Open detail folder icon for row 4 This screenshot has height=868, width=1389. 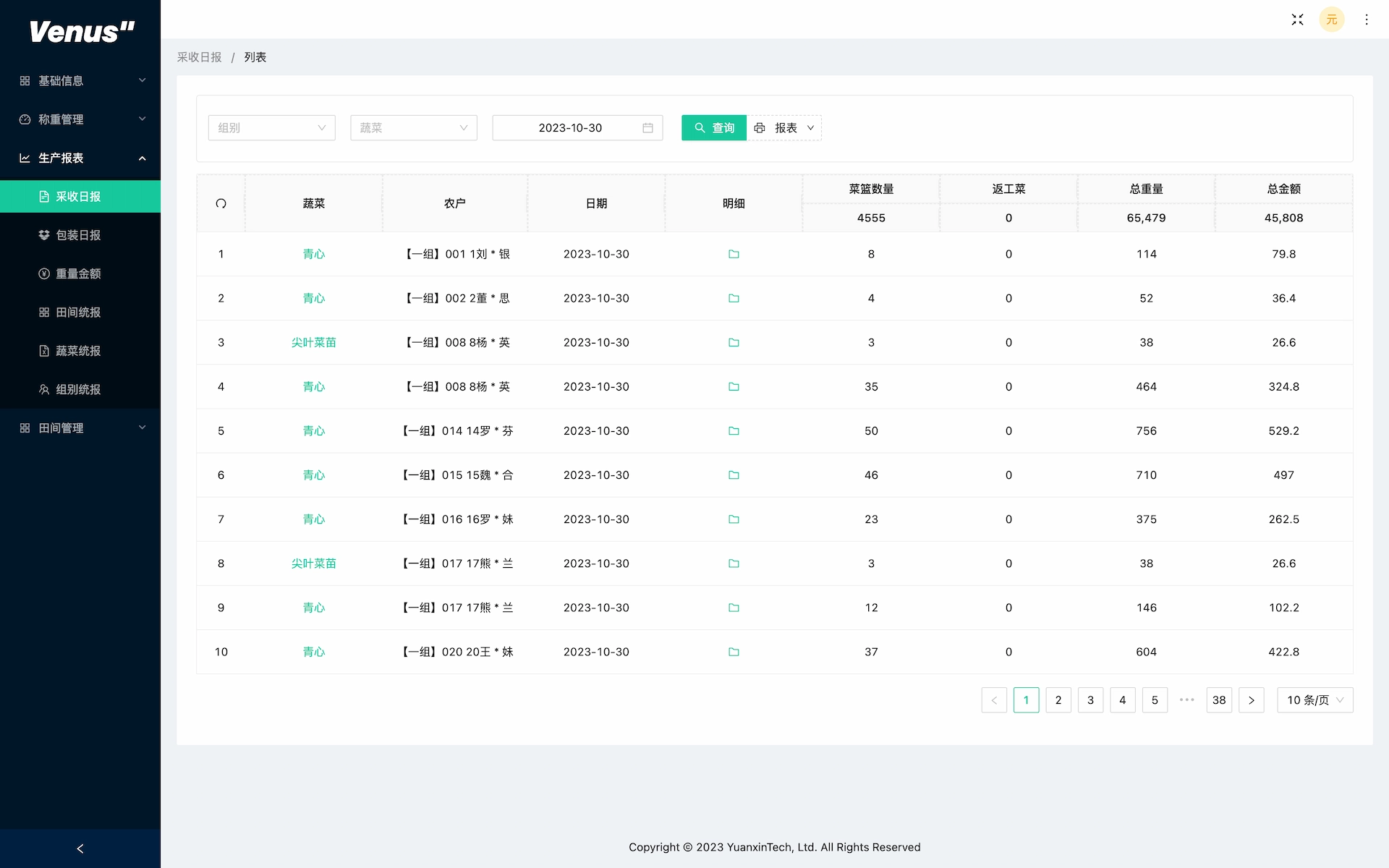coord(734,386)
